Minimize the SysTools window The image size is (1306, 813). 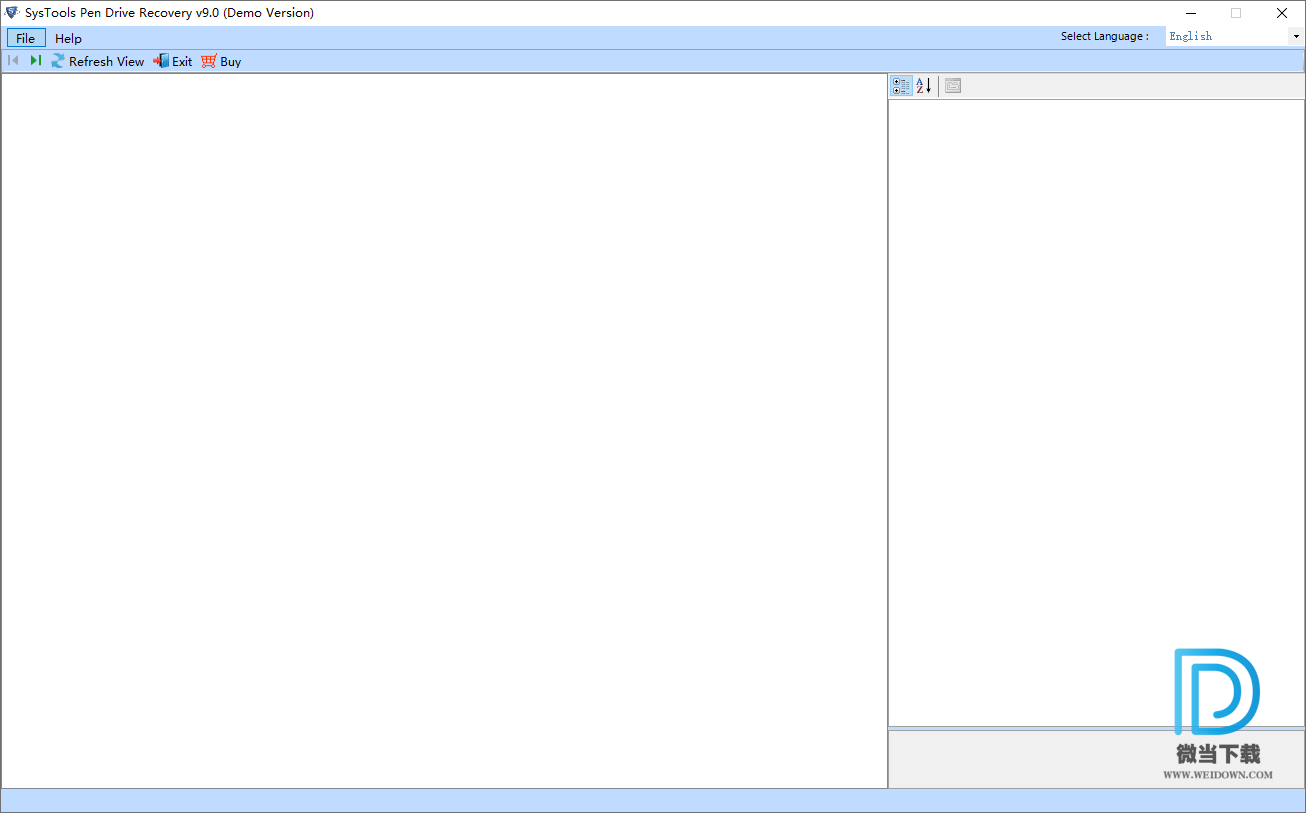[1191, 13]
